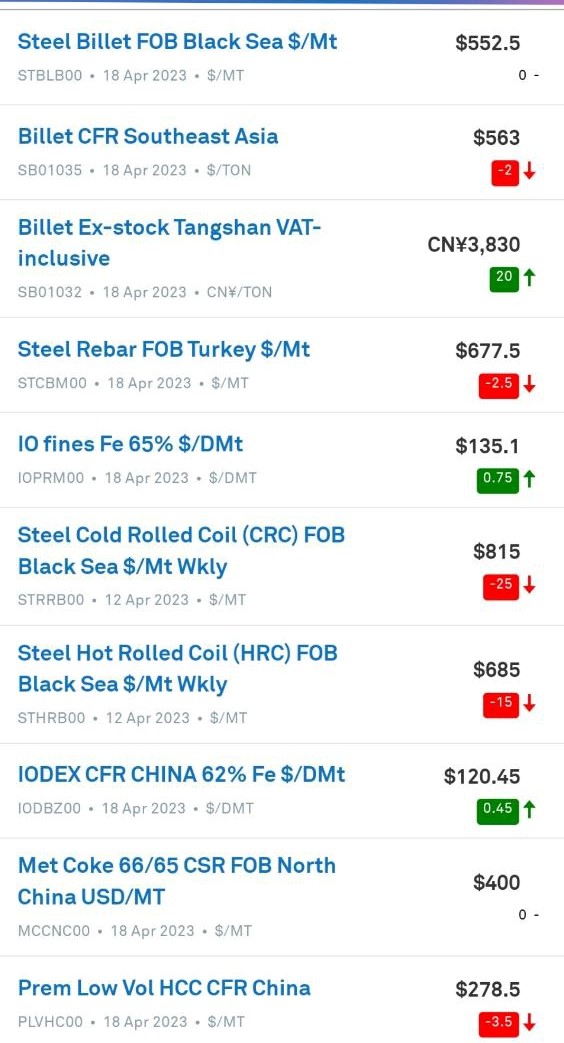This screenshot has height=1043, width=564.
Task: Open Billet Ex-stock Tangshan VAT-inclusive link
Action: [170, 243]
